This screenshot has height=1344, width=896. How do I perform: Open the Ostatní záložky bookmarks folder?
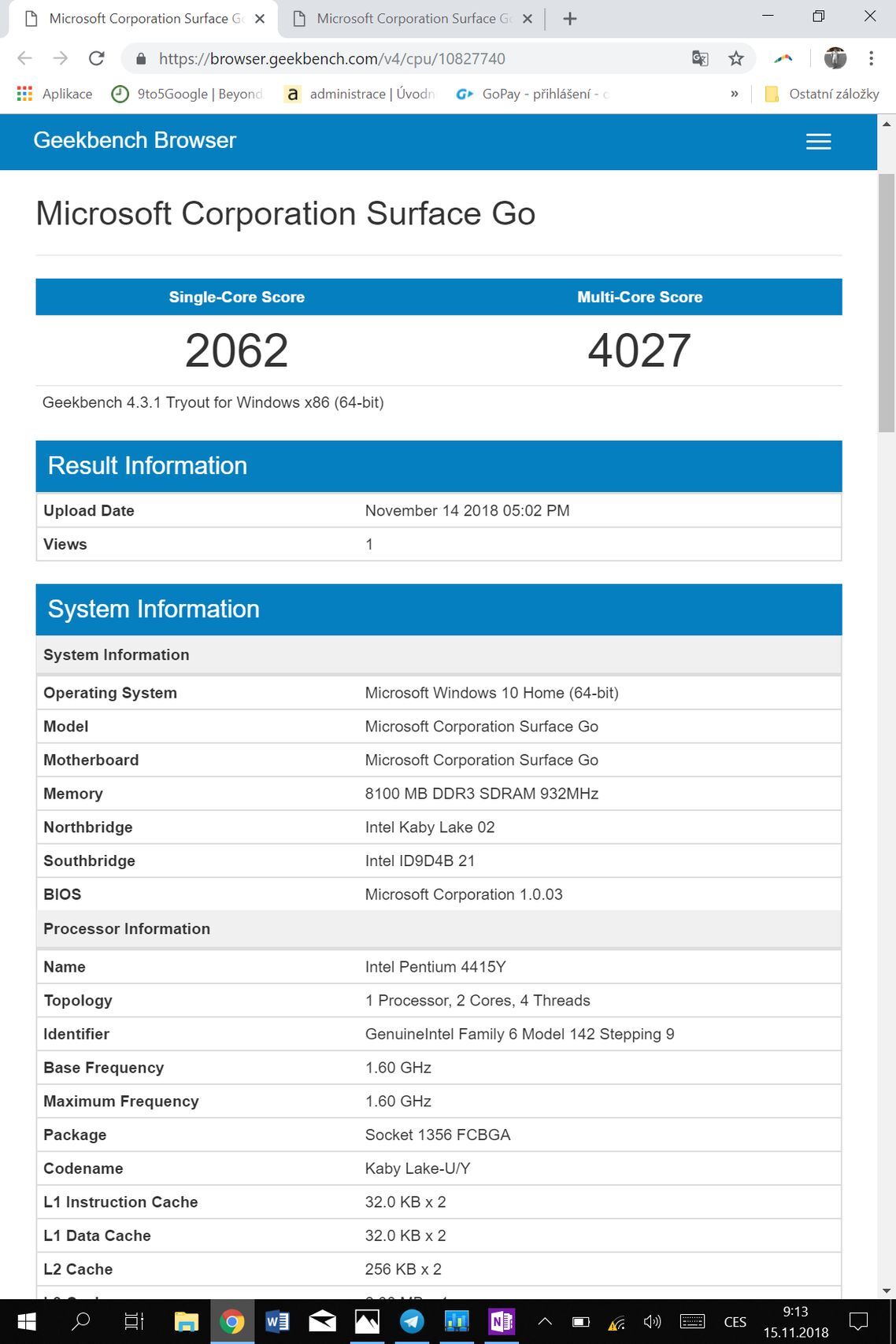pyautogui.click(x=822, y=94)
